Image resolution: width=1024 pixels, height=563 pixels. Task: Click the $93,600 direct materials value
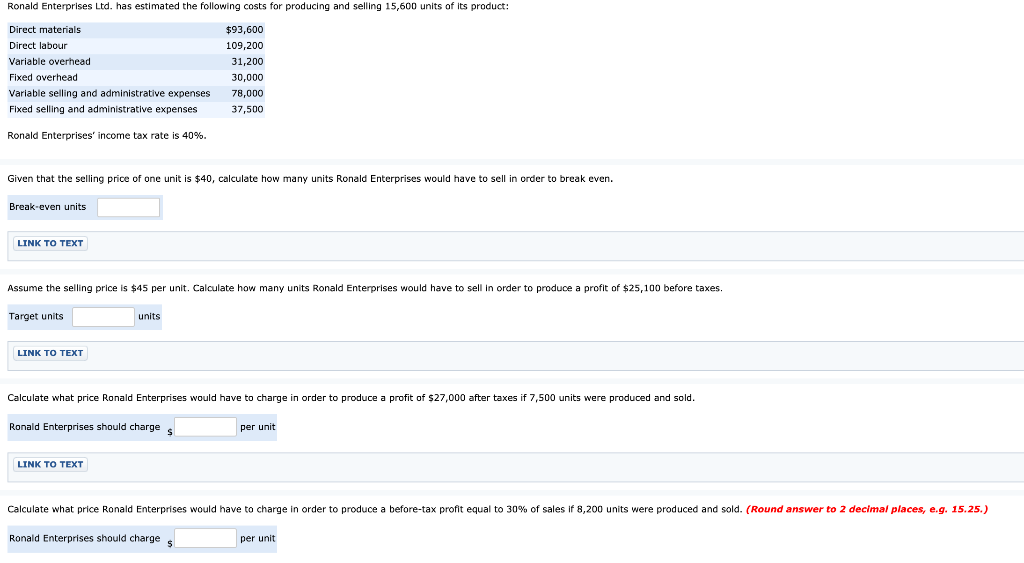[244, 30]
